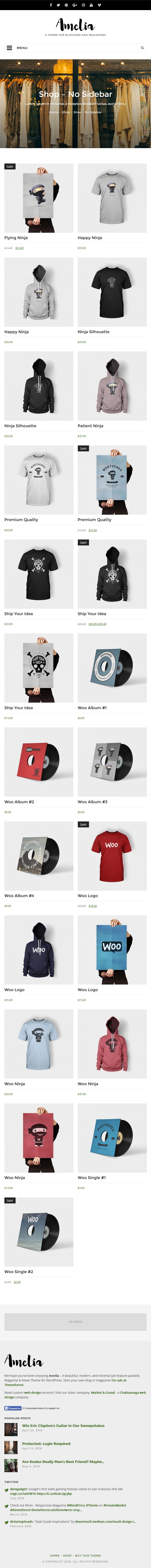Open the Instagram icon in top bar

coord(84,5)
